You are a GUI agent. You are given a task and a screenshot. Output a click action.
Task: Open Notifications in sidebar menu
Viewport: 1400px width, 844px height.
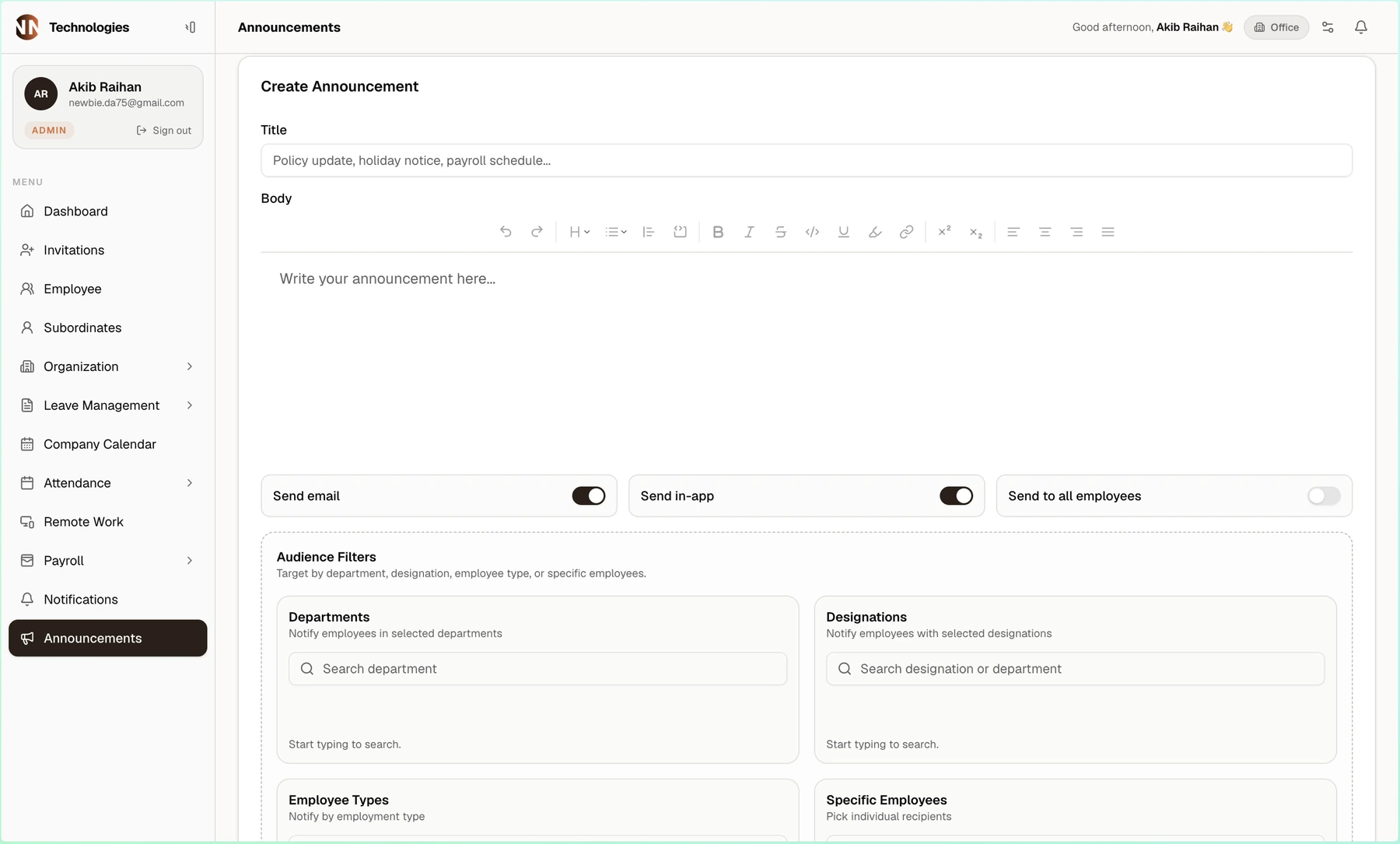tap(108, 600)
